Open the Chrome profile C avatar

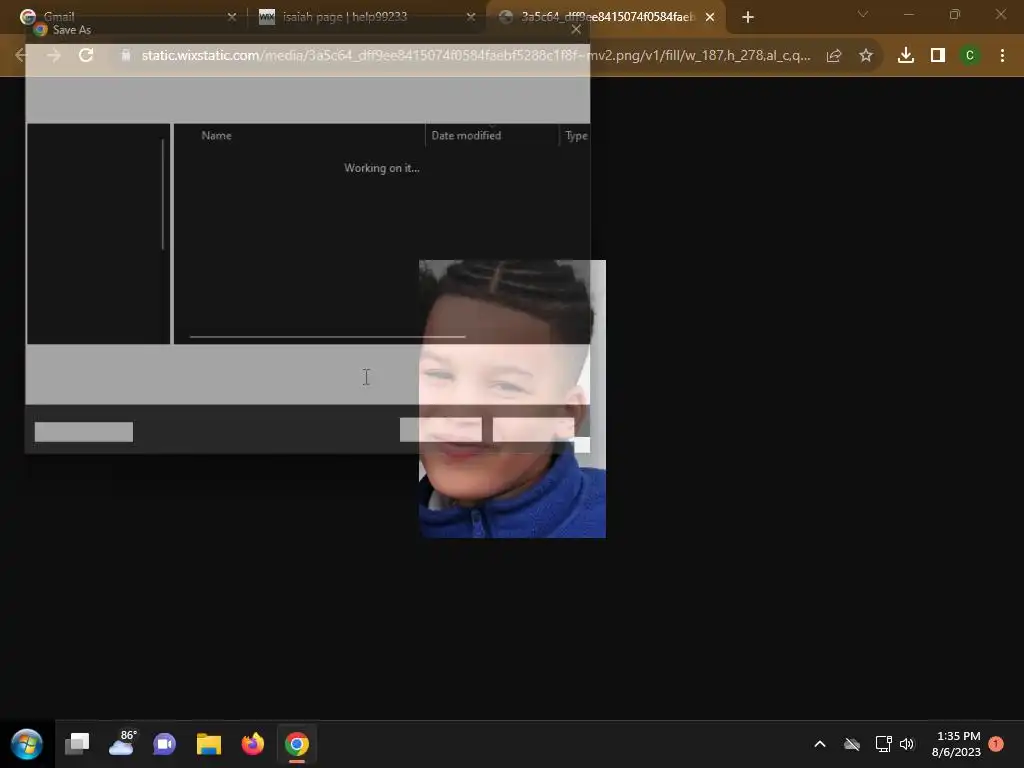click(970, 56)
